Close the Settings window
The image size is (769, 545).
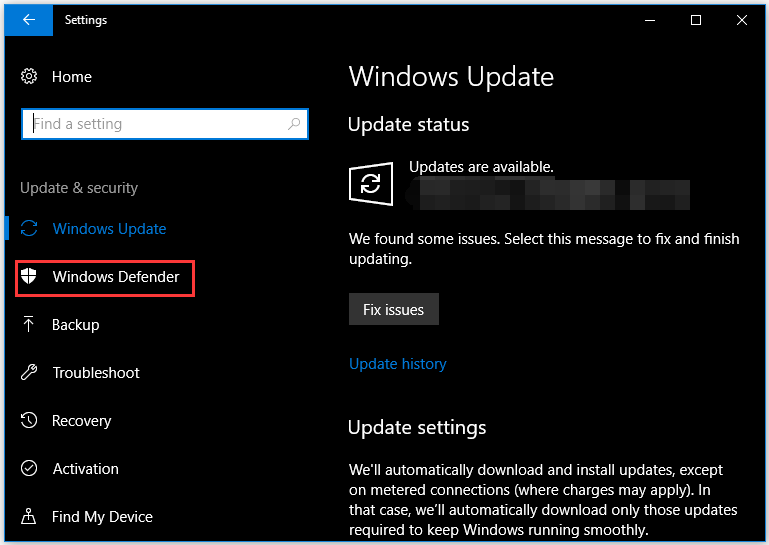point(742,20)
